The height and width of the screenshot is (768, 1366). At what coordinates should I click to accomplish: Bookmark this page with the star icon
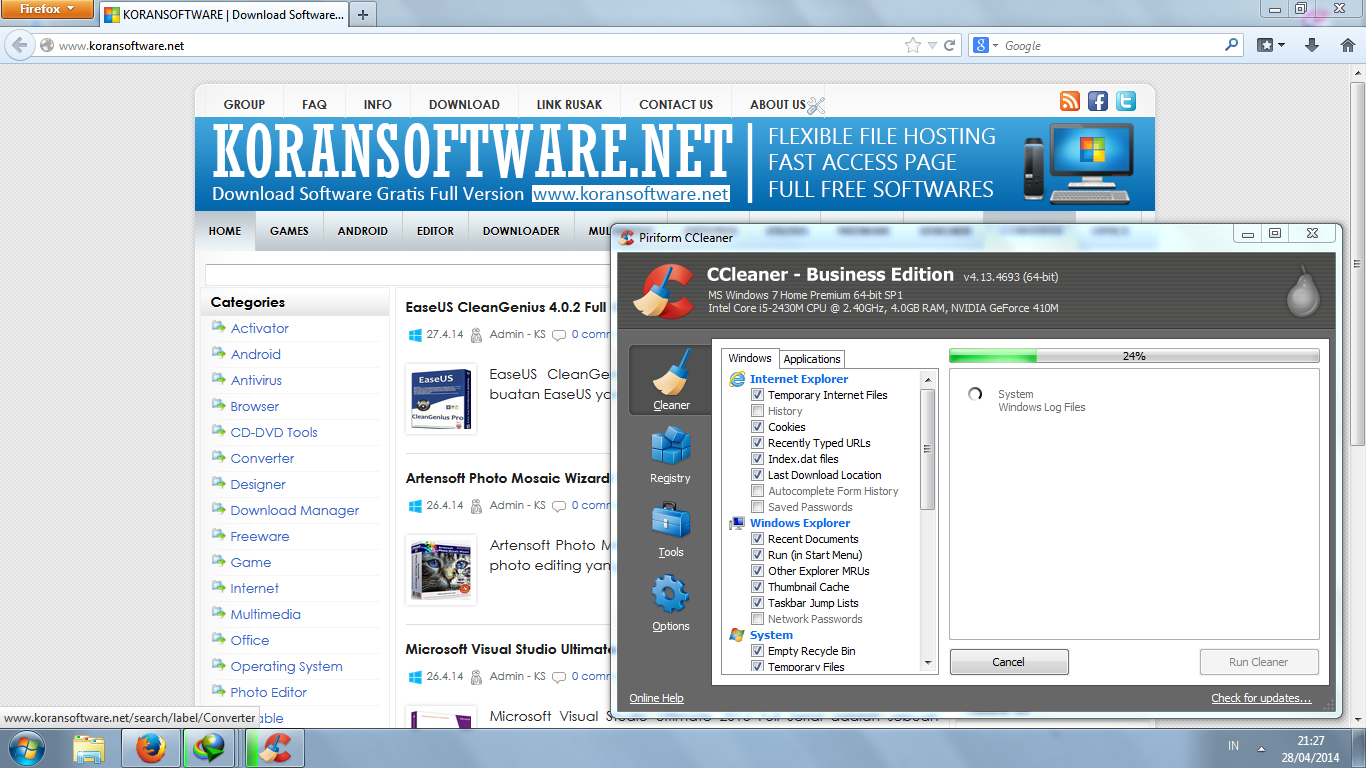click(x=912, y=45)
